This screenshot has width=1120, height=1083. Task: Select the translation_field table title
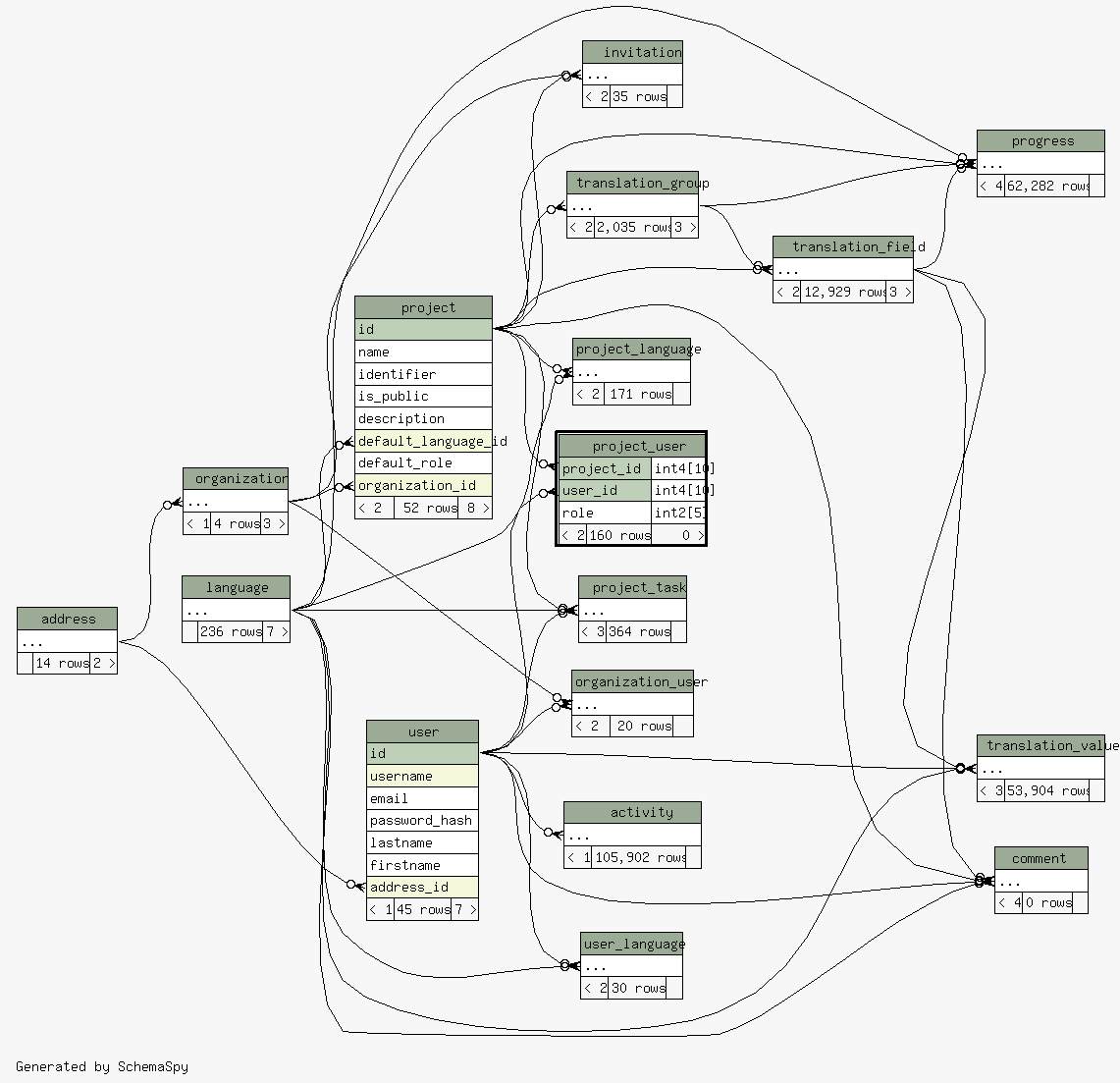point(842,246)
